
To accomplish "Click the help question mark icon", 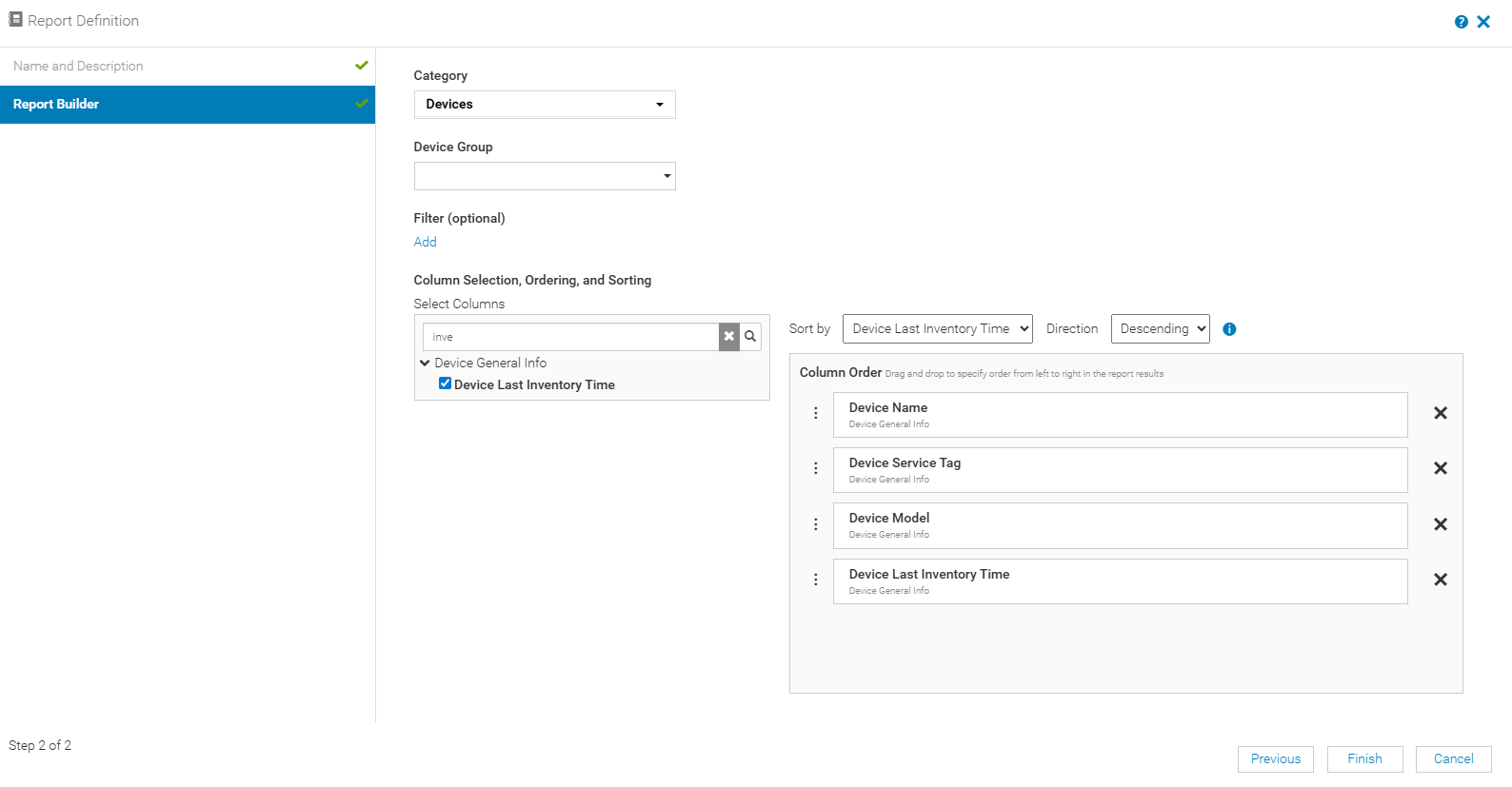I will coord(1461,22).
